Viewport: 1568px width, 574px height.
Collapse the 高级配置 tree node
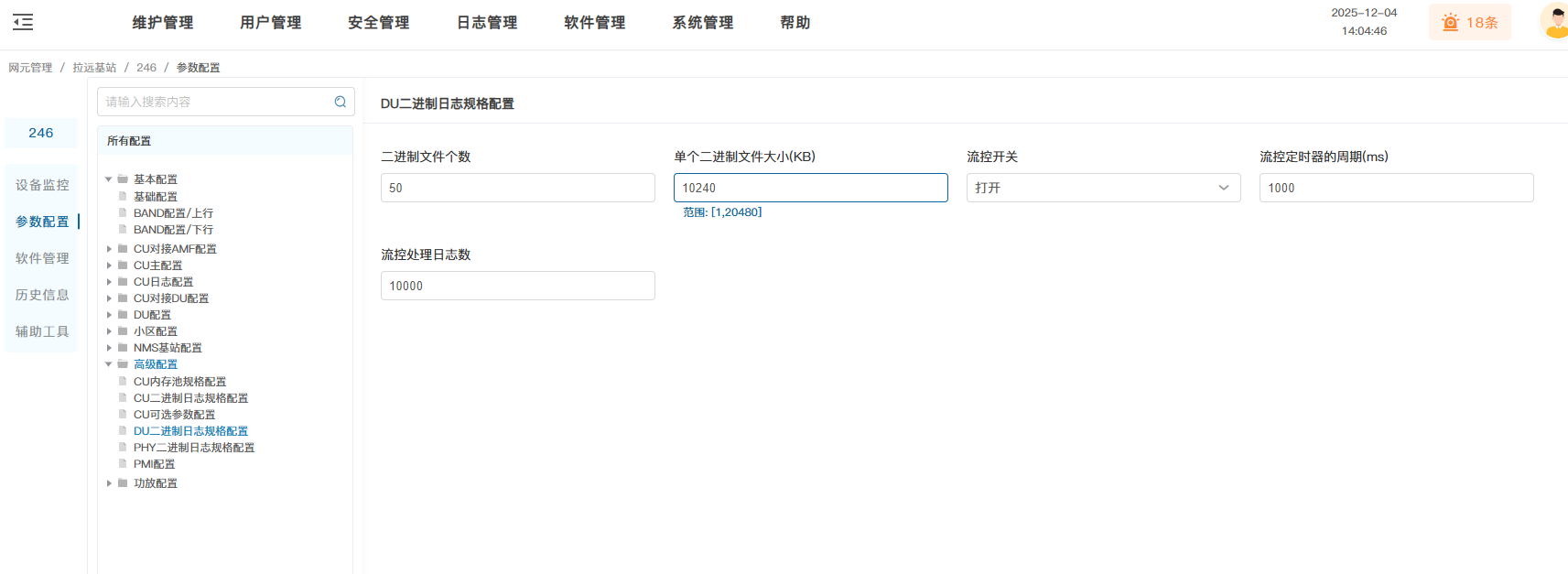click(109, 364)
